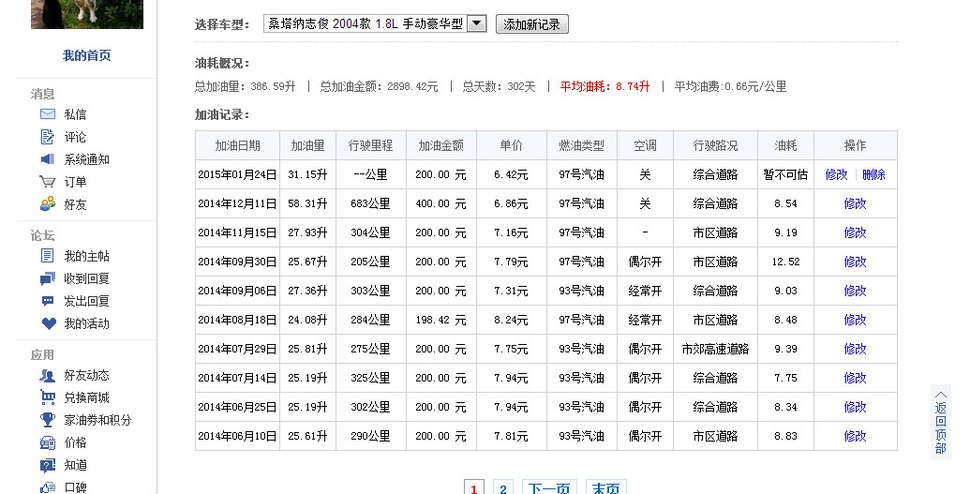The image size is (970, 494).
Task: Open 系统通知 speaker icon
Action: (47, 159)
